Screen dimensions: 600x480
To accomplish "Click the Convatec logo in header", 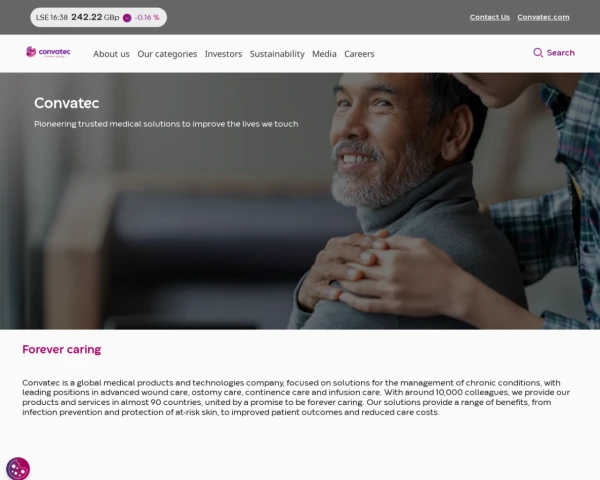I will click(48, 52).
